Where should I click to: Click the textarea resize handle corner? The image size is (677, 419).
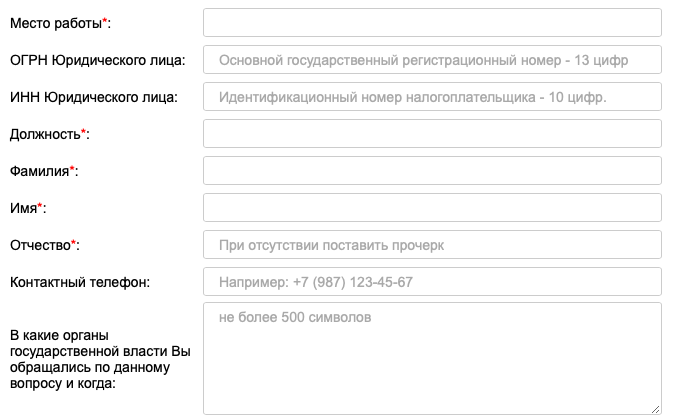tap(655, 409)
